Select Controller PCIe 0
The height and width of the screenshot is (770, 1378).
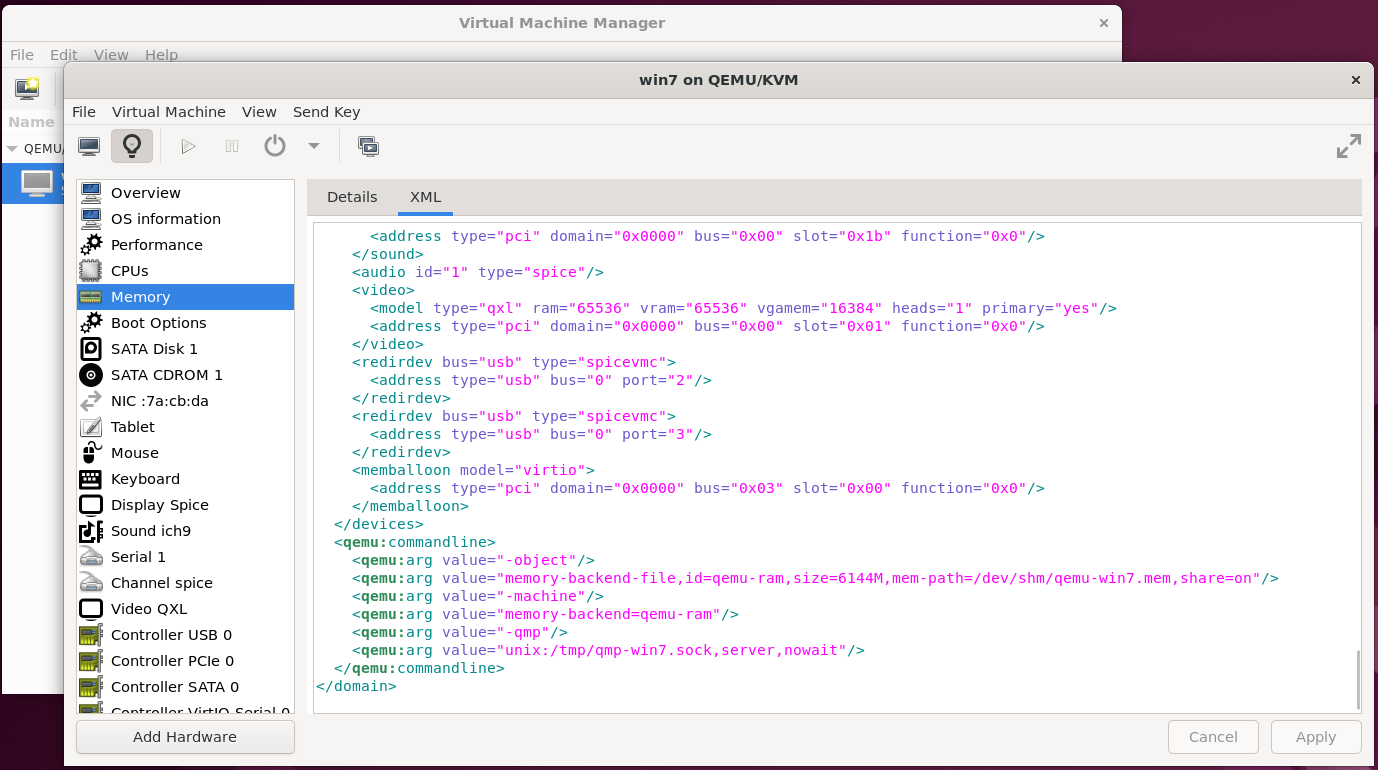click(x=186, y=661)
